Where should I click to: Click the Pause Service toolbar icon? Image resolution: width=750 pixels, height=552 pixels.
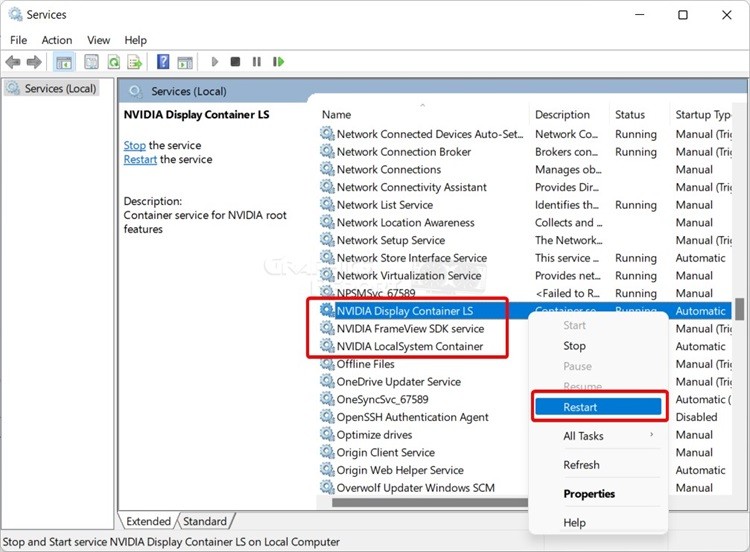coord(257,62)
